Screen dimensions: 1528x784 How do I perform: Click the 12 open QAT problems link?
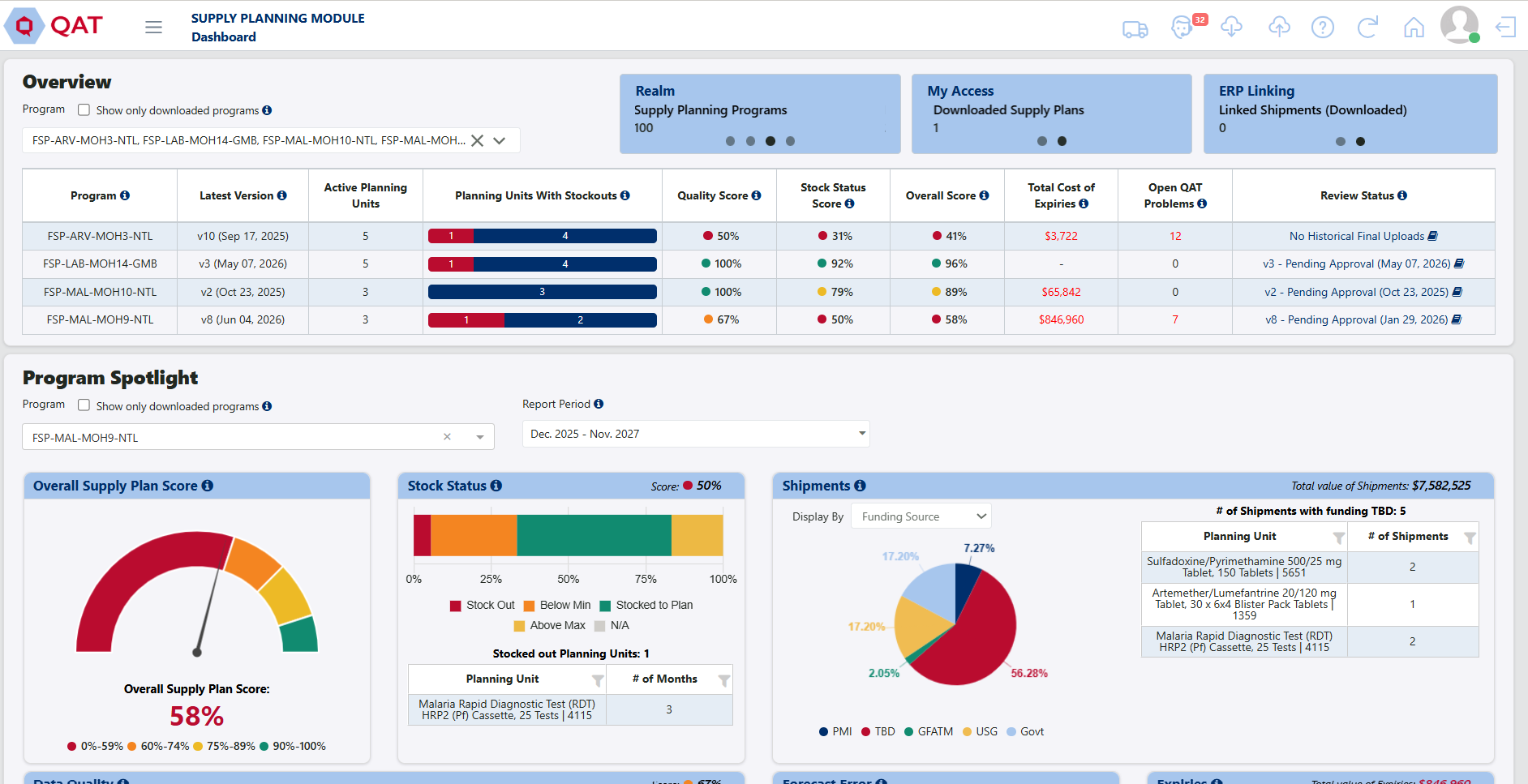tap(1175, 236)
